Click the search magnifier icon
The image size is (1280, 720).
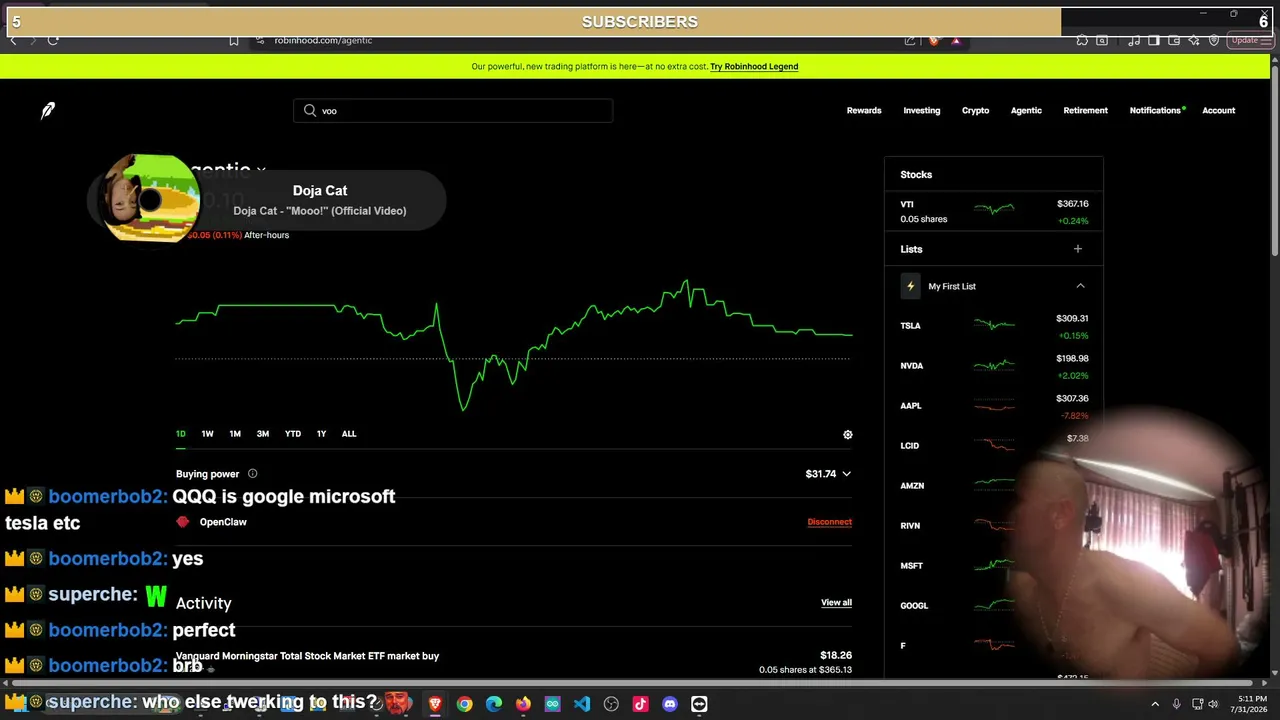point(310,110)
